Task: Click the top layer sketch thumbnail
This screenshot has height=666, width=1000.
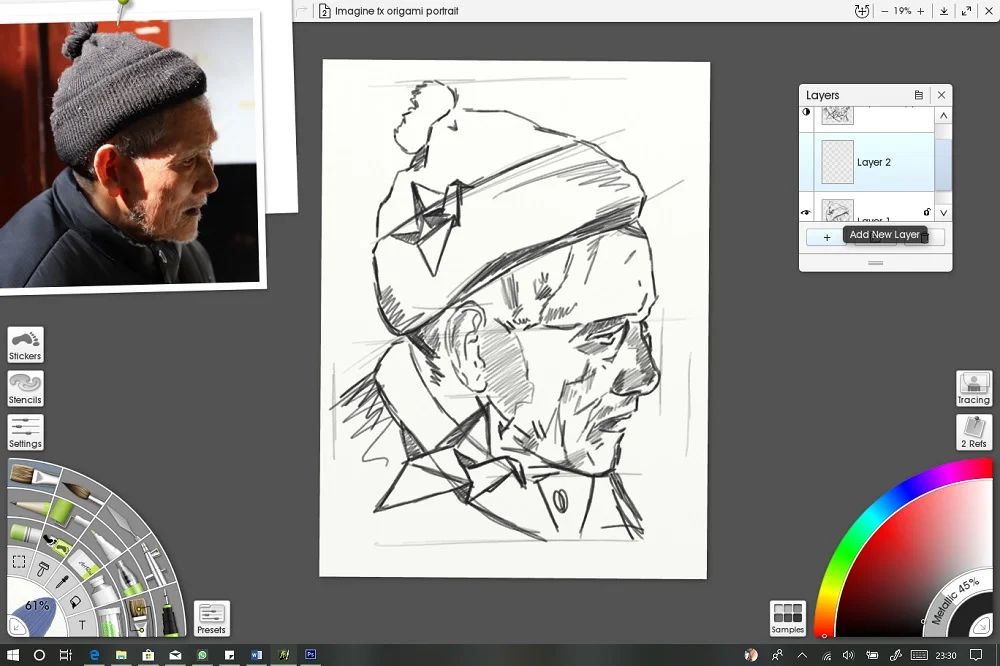Action: [x=837, y=115]
